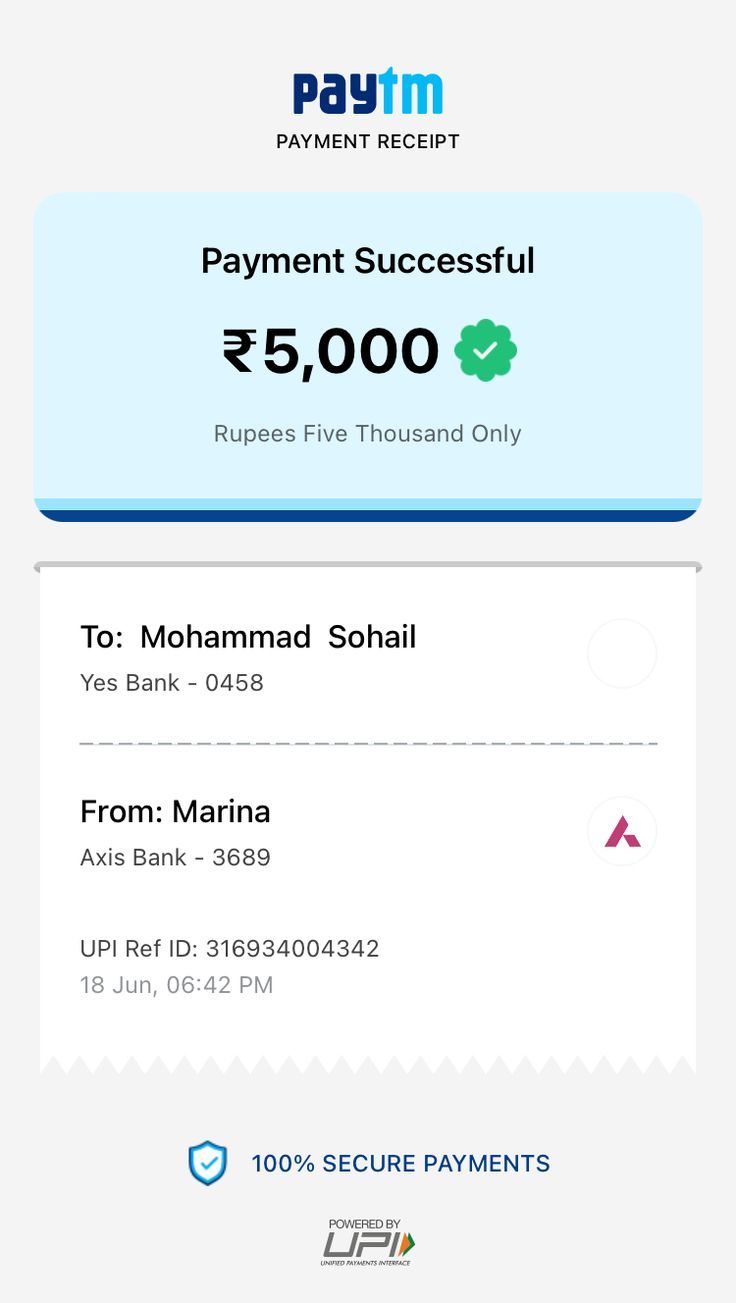Tap the ₹5,000 amount
The width and height of the screenshot is (736, 1303).
[x=331, y=351]
